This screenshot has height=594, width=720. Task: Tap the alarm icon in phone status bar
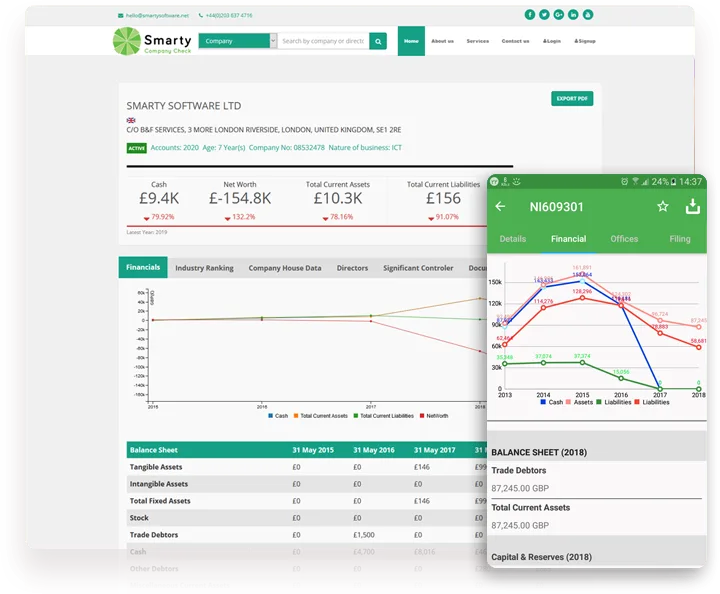[624, 182]
